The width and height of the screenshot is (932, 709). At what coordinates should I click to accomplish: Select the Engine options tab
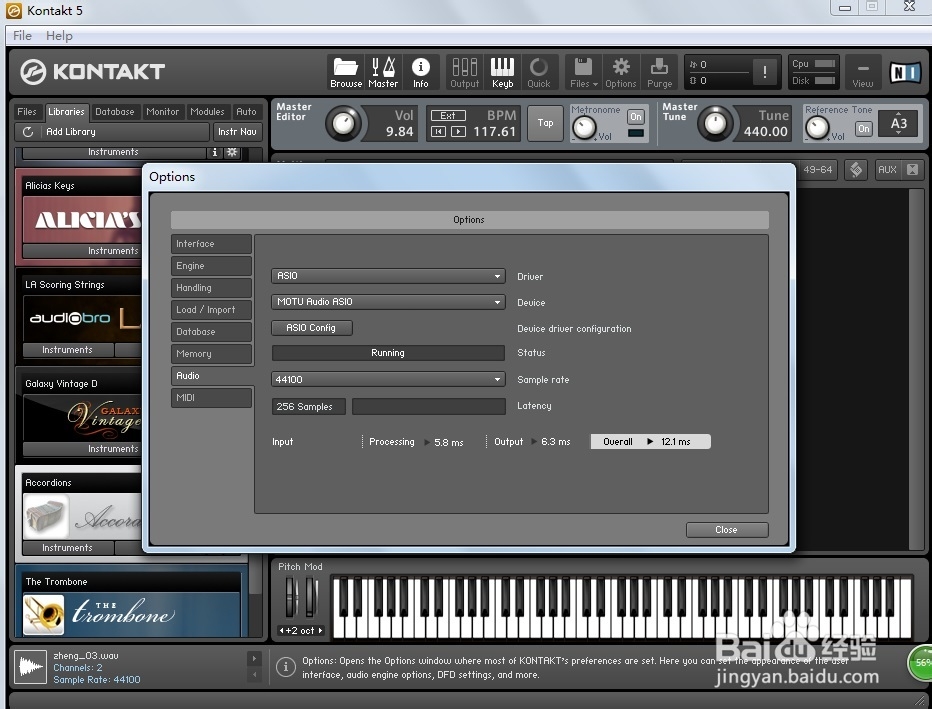pyautogui.click(x=212, y=266)
